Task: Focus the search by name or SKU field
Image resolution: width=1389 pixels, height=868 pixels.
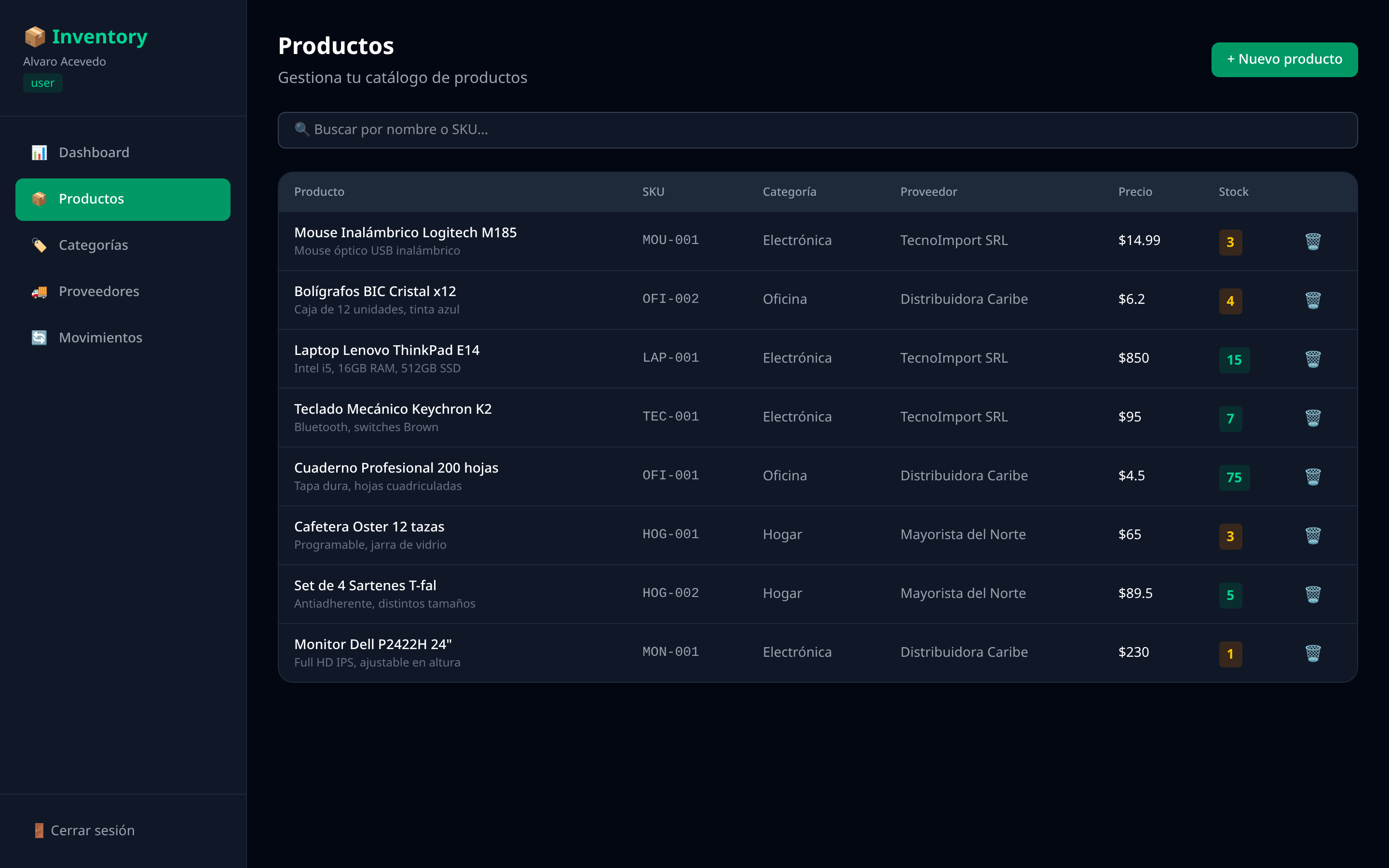Action: click(817, 130)
